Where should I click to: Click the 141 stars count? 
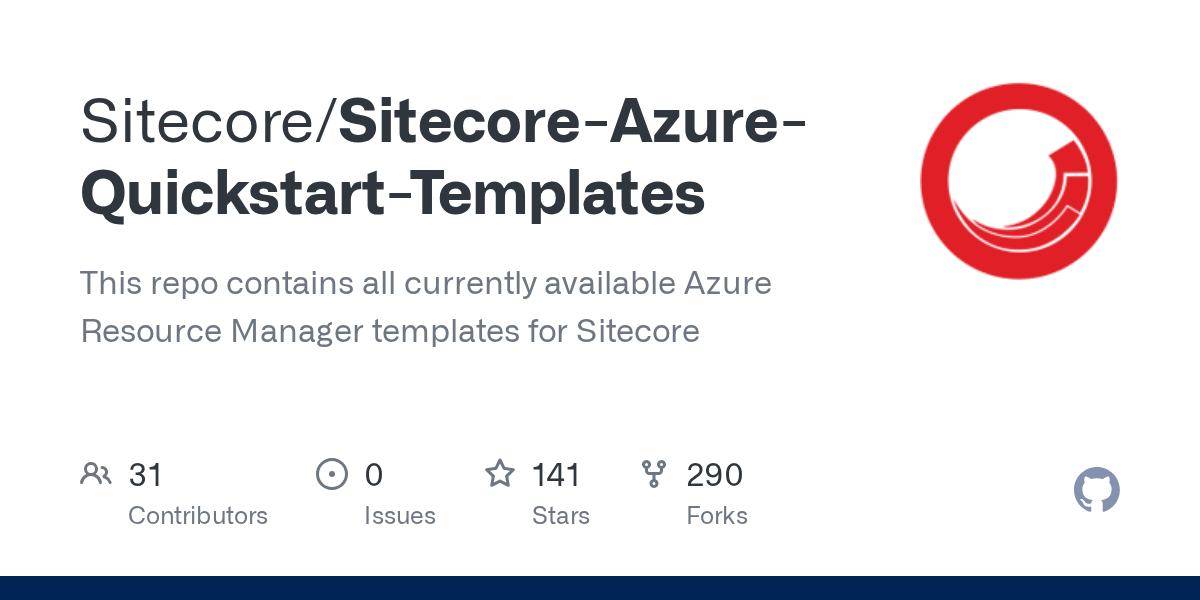tap(556, 475)
